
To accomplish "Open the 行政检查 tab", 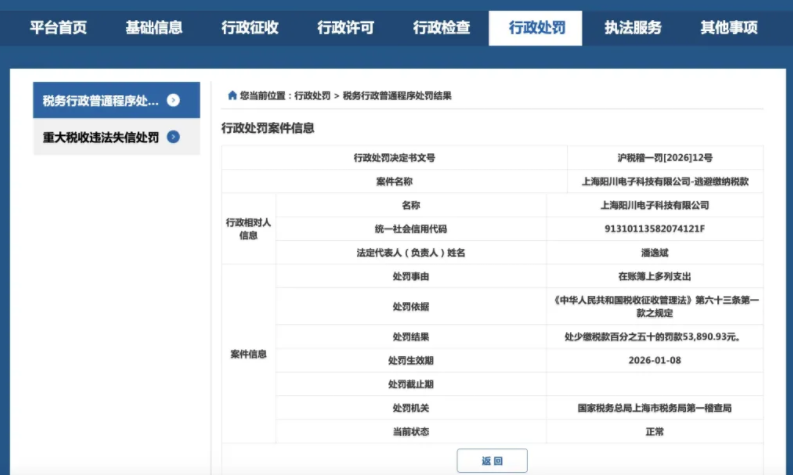I will 441,28.
